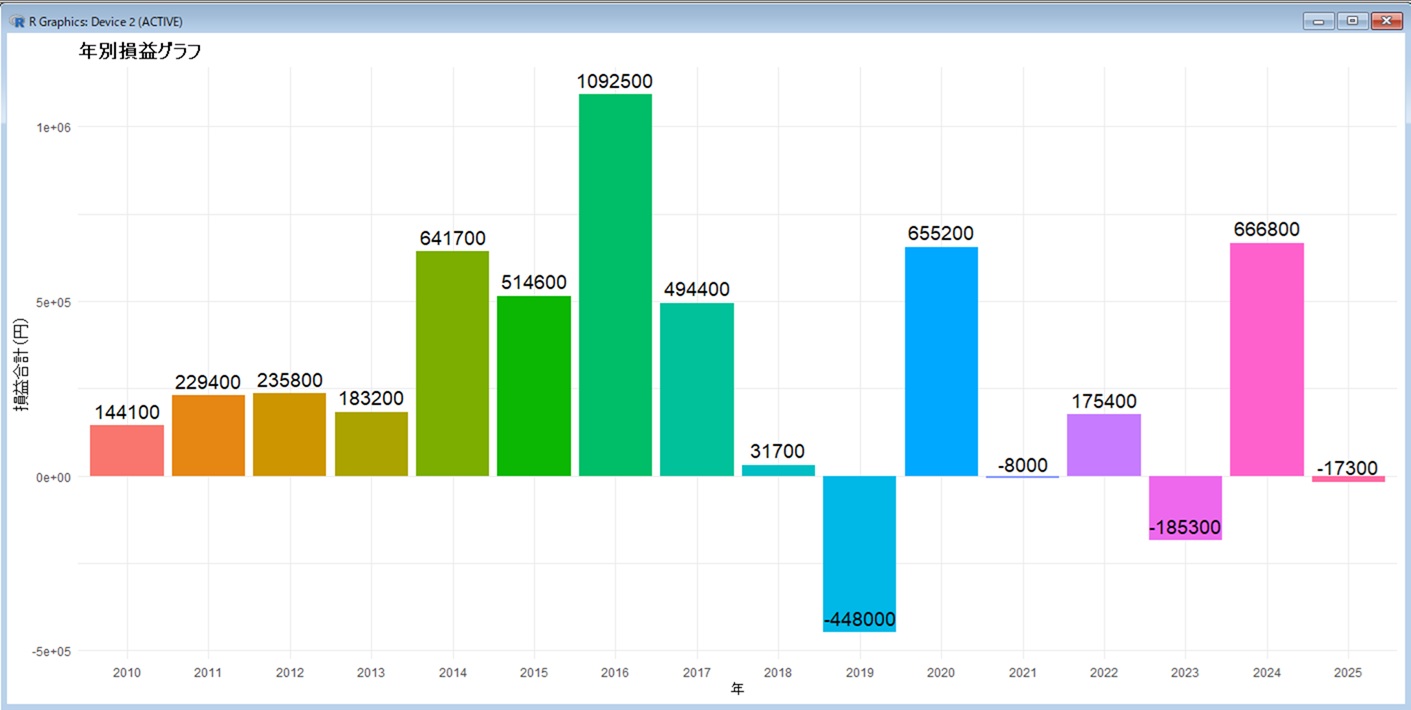Click the teal bar for 2017

click(696, 389)
